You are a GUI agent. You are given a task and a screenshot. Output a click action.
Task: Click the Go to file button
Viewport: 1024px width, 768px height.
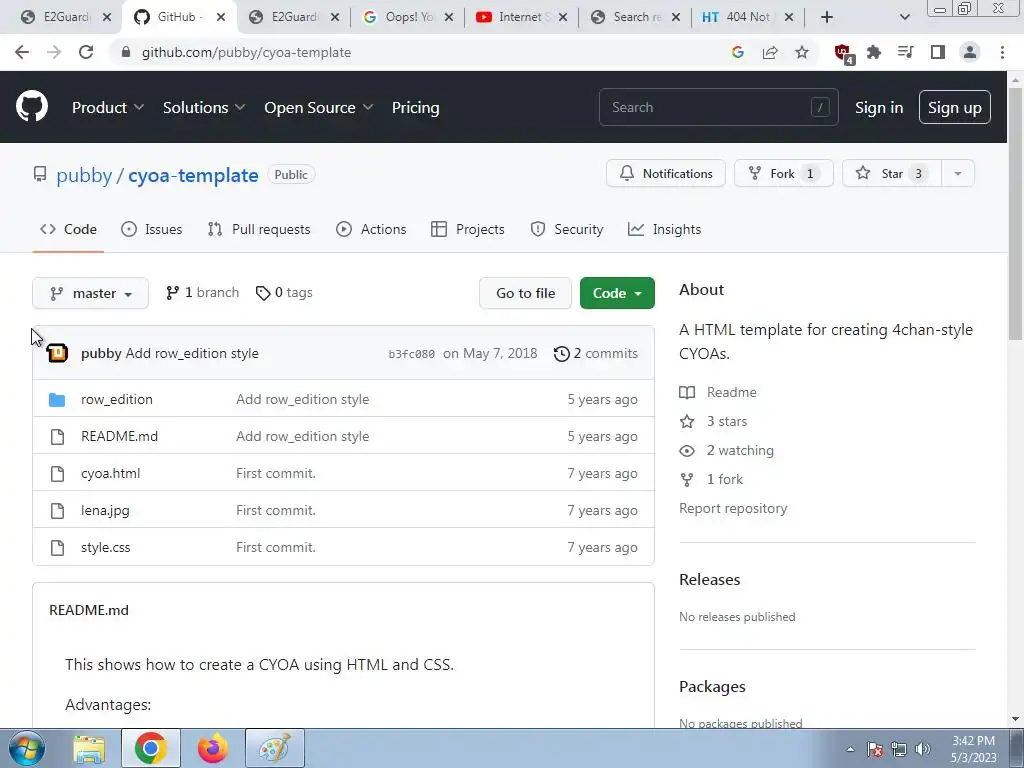point(525,293)
